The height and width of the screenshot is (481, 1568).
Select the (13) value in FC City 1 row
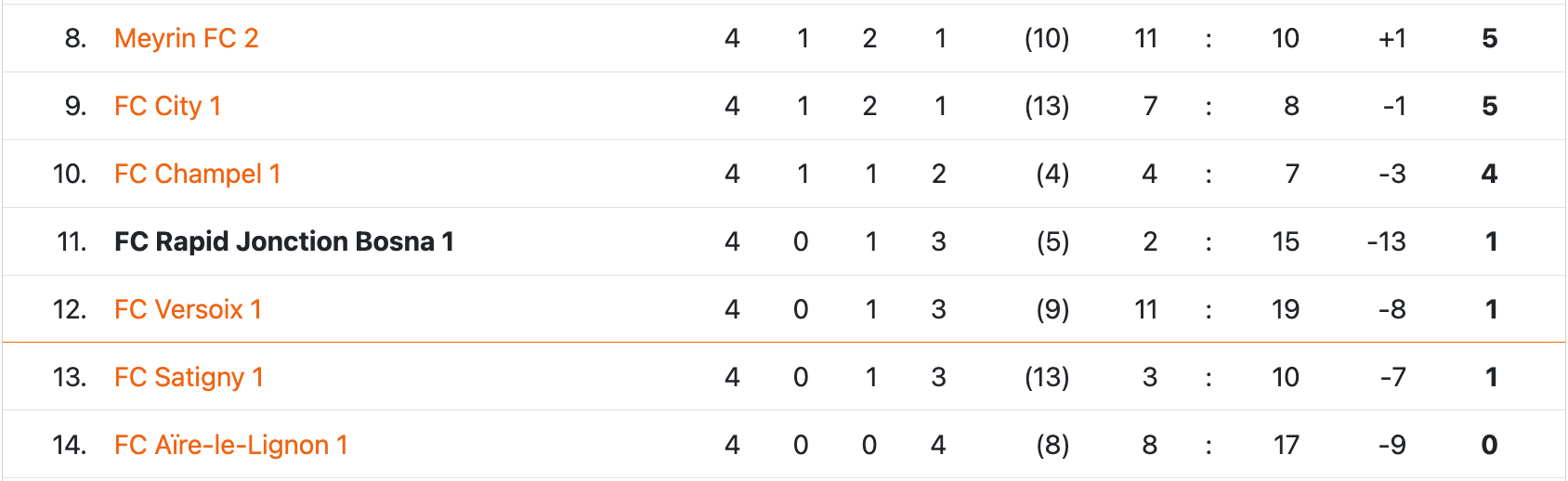point(1047,106)
